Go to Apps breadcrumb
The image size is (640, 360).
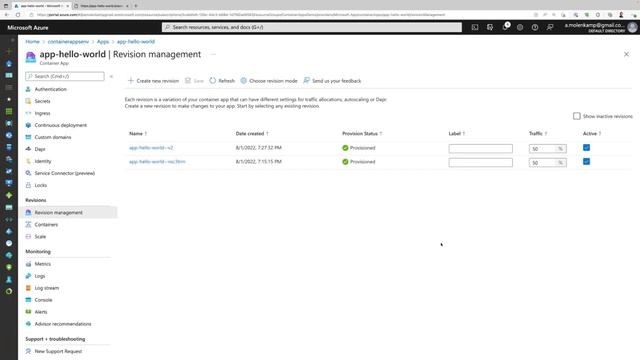pos(103,42)
